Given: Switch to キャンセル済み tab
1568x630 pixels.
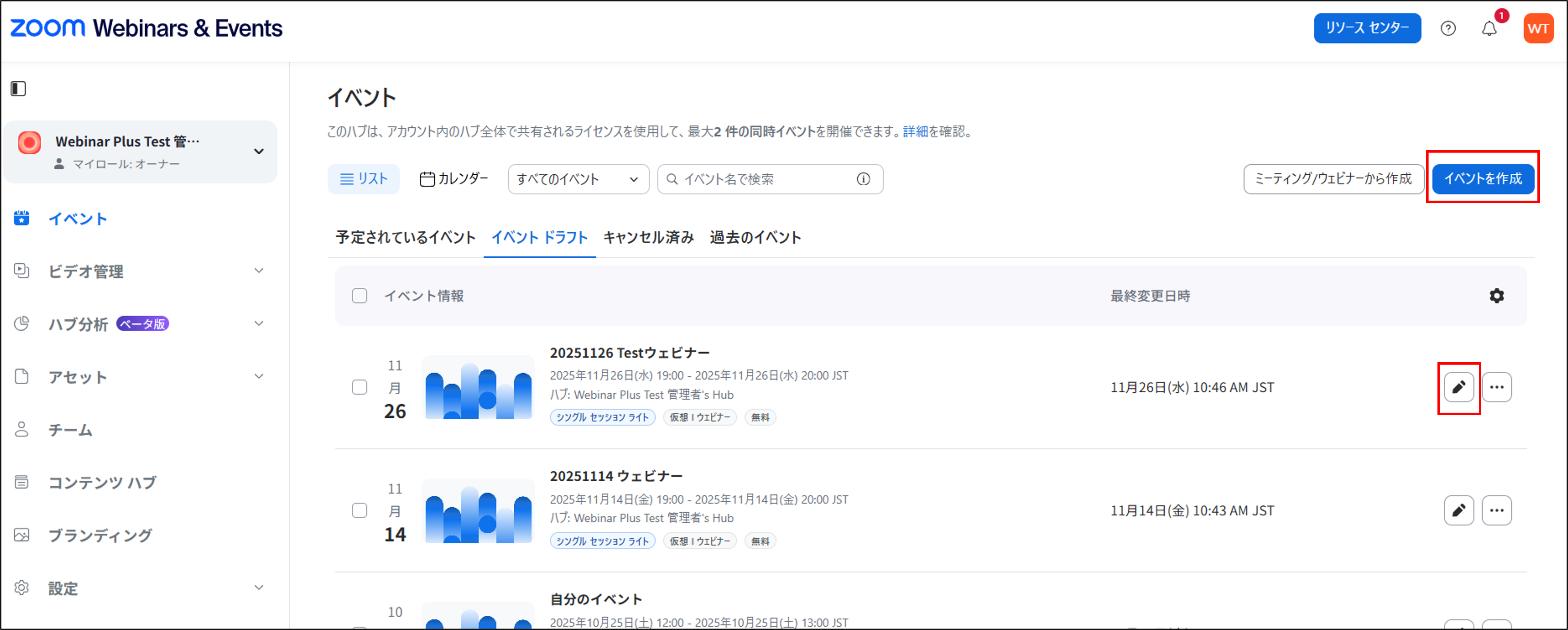Looking at the screenshot, I should coord(648,237).
